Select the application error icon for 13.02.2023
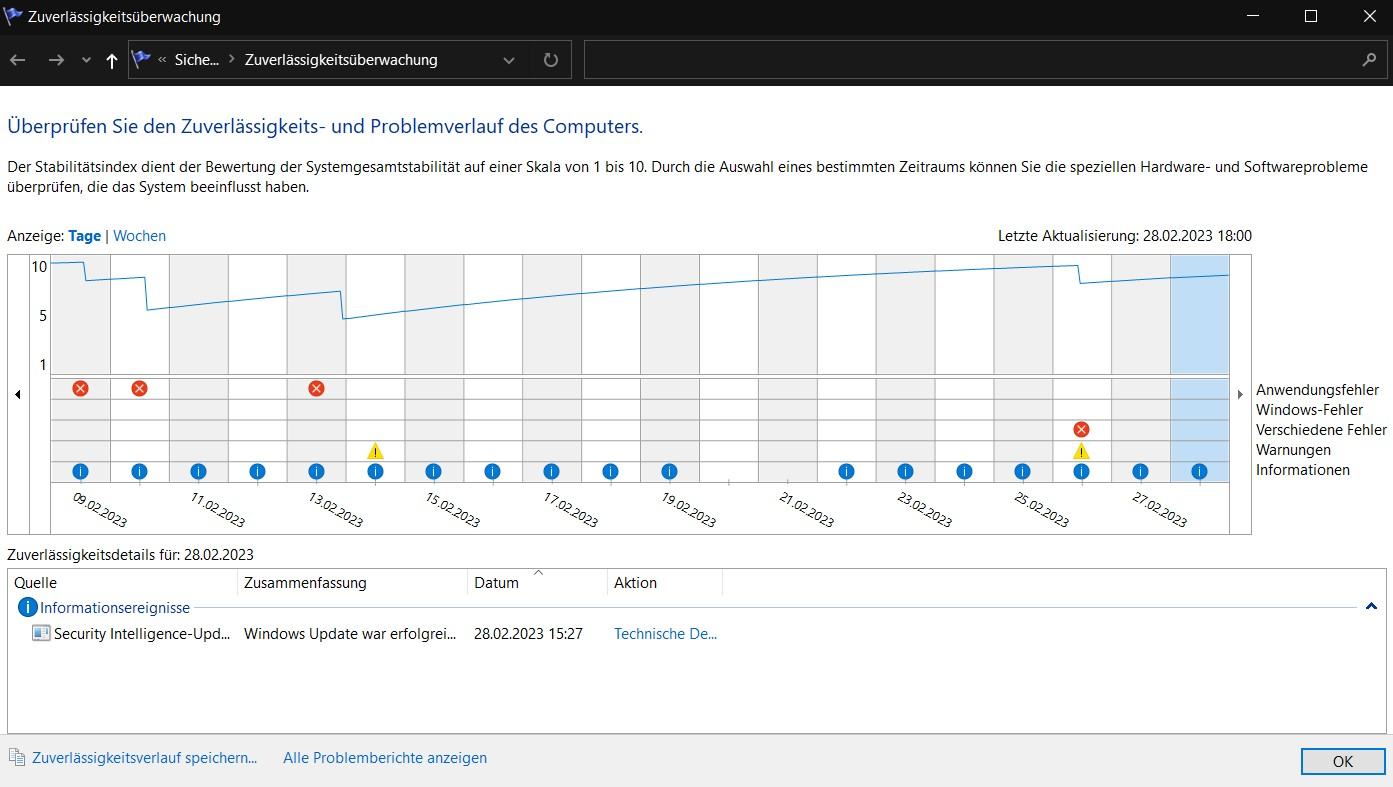This screenshot has width=1393, height=787. (316, 388)
